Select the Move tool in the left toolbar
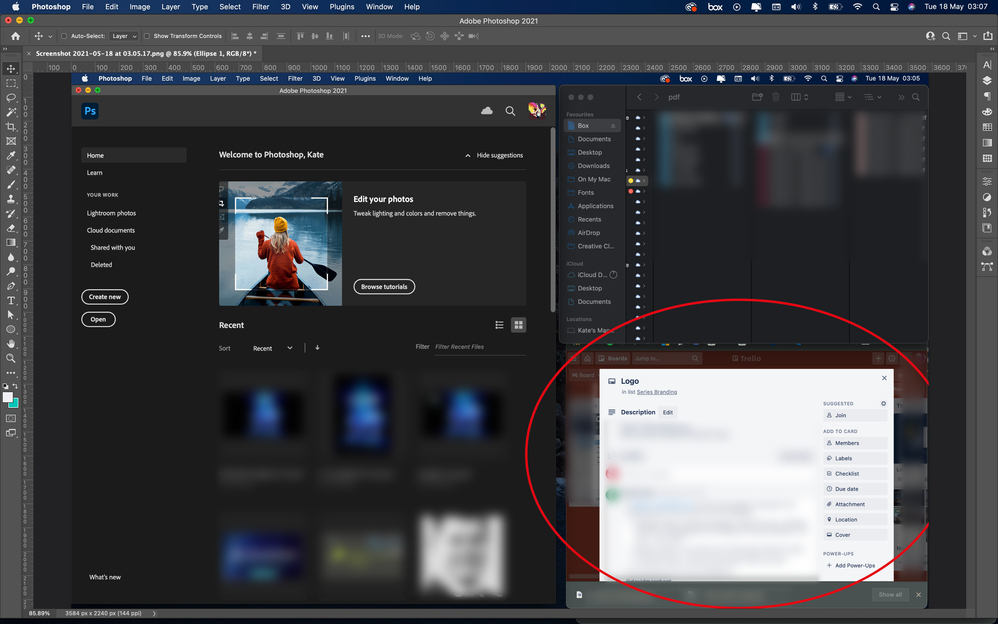This screenshot has width=998, height=624. click(11, 69)
